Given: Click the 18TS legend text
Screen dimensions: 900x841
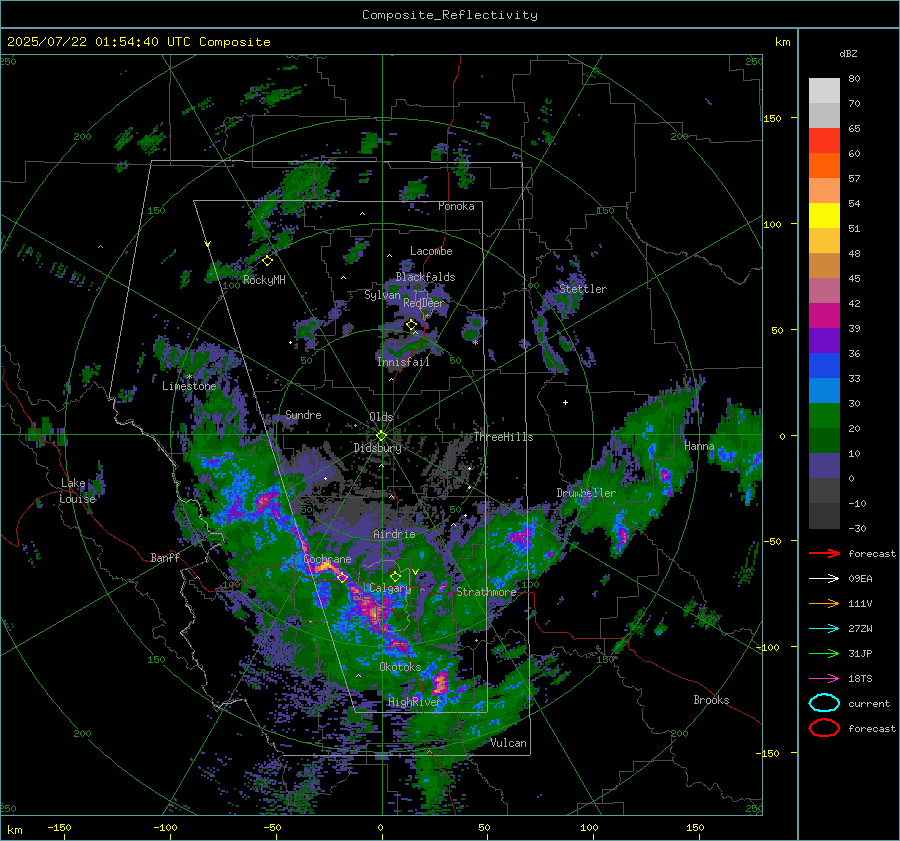Looking at the screenshot, I should pos(860,679).
